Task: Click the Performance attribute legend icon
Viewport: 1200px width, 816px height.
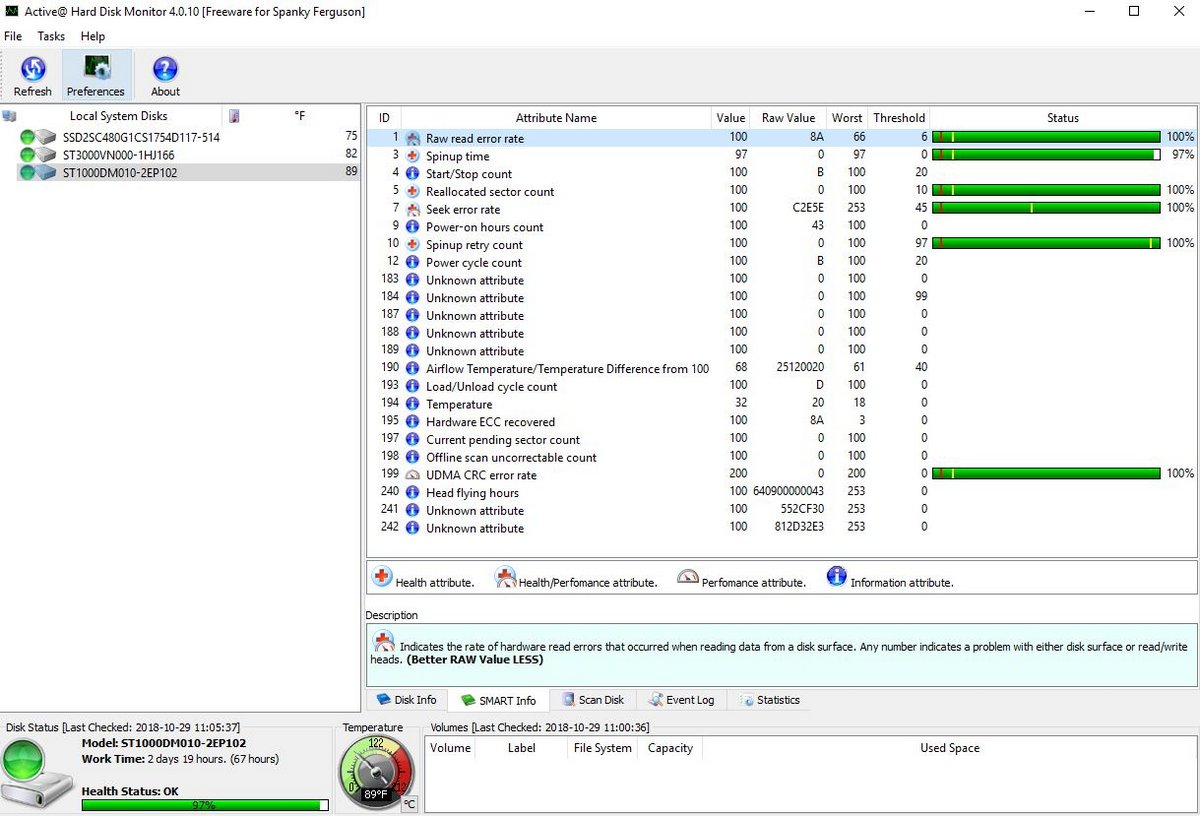Action: [688, 577]
